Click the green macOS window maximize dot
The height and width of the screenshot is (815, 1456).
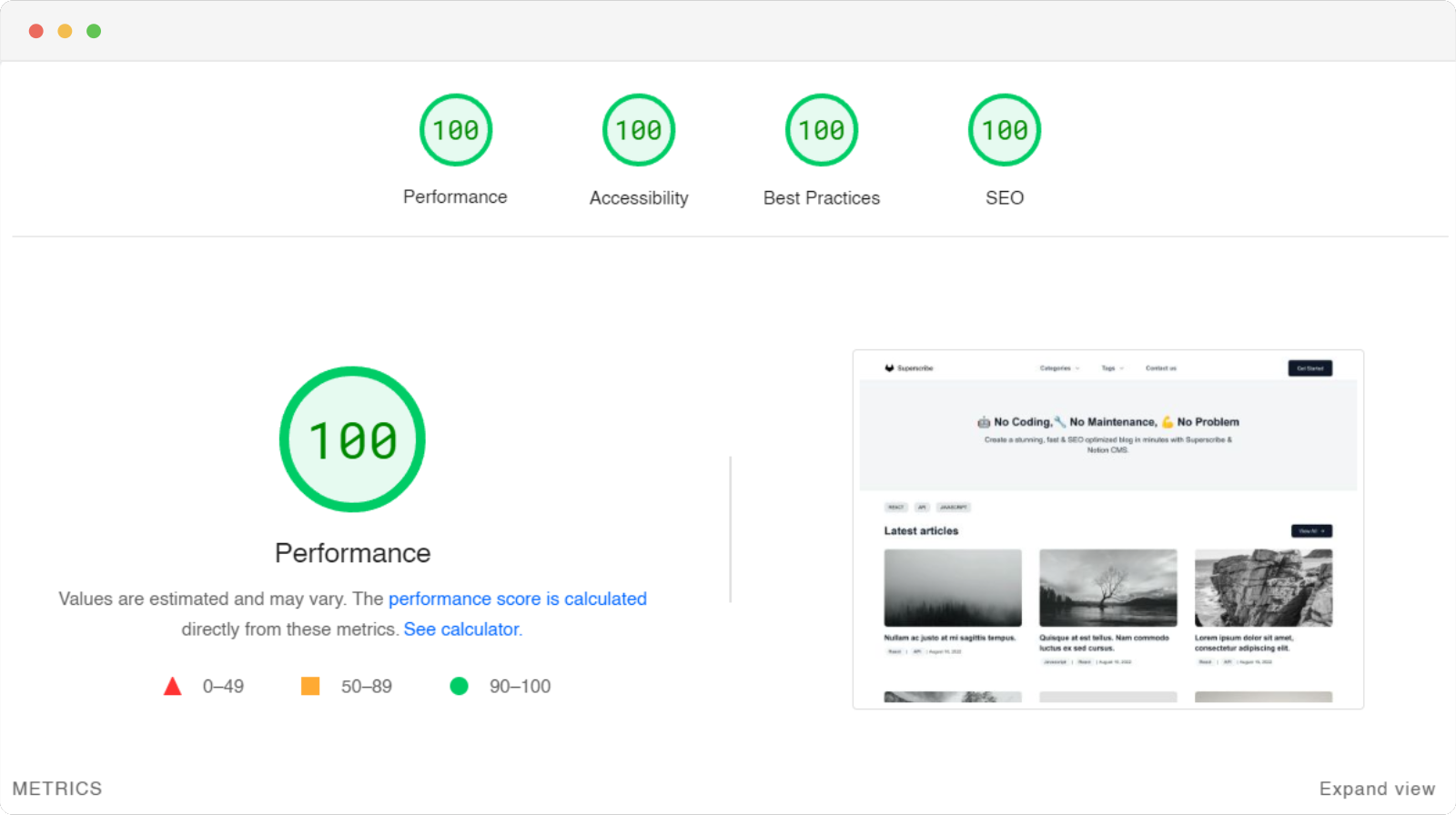coord(94,31)
